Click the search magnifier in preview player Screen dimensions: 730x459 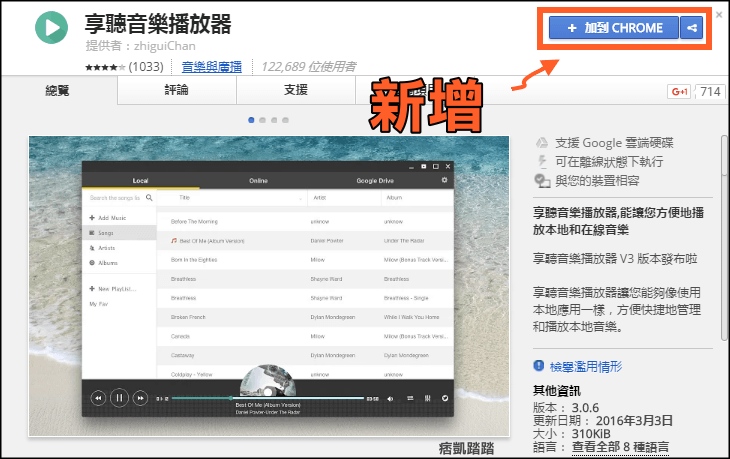(x=149, y=197)
